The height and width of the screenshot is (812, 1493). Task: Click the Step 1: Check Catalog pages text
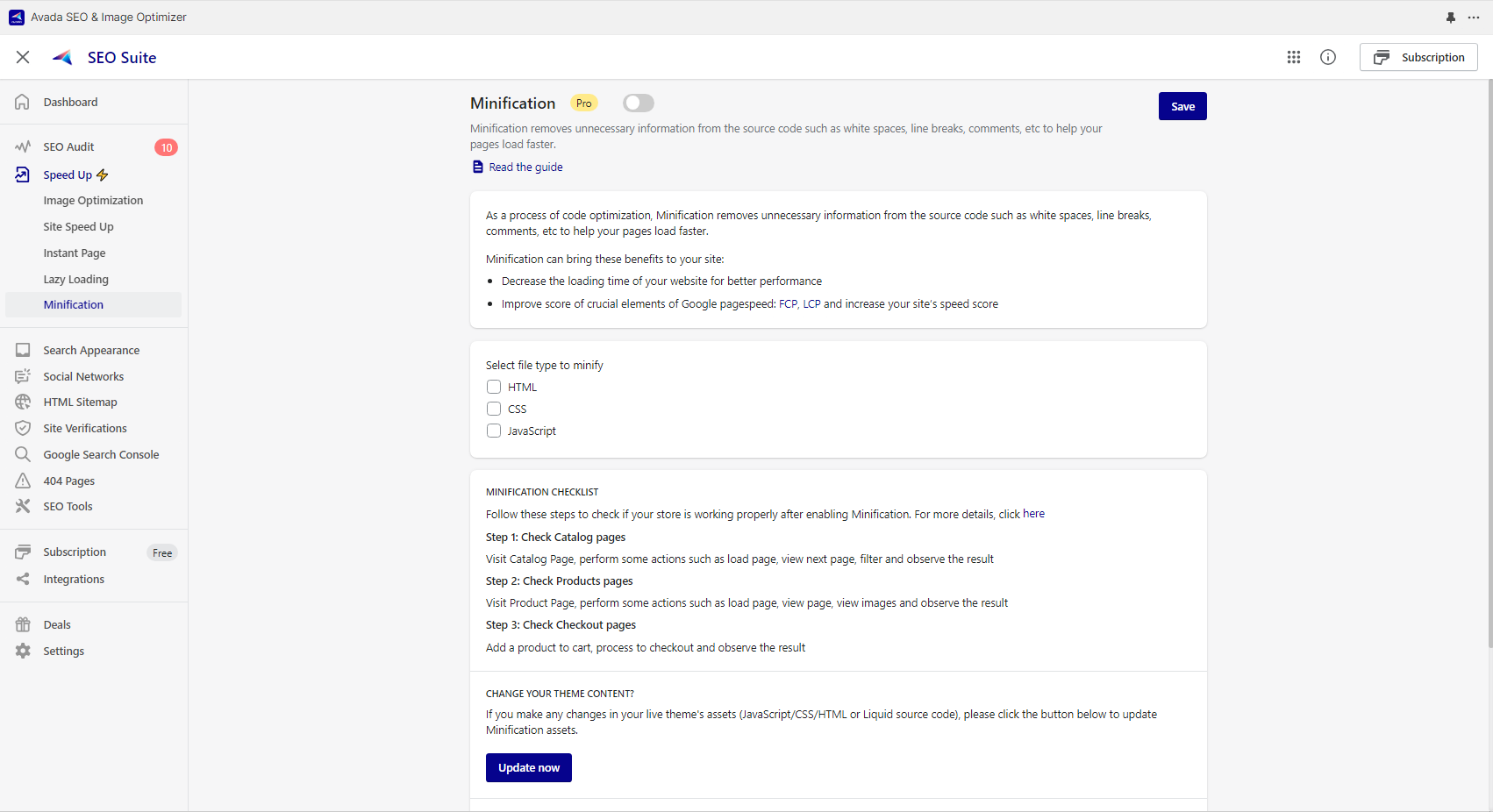[555, 537]
